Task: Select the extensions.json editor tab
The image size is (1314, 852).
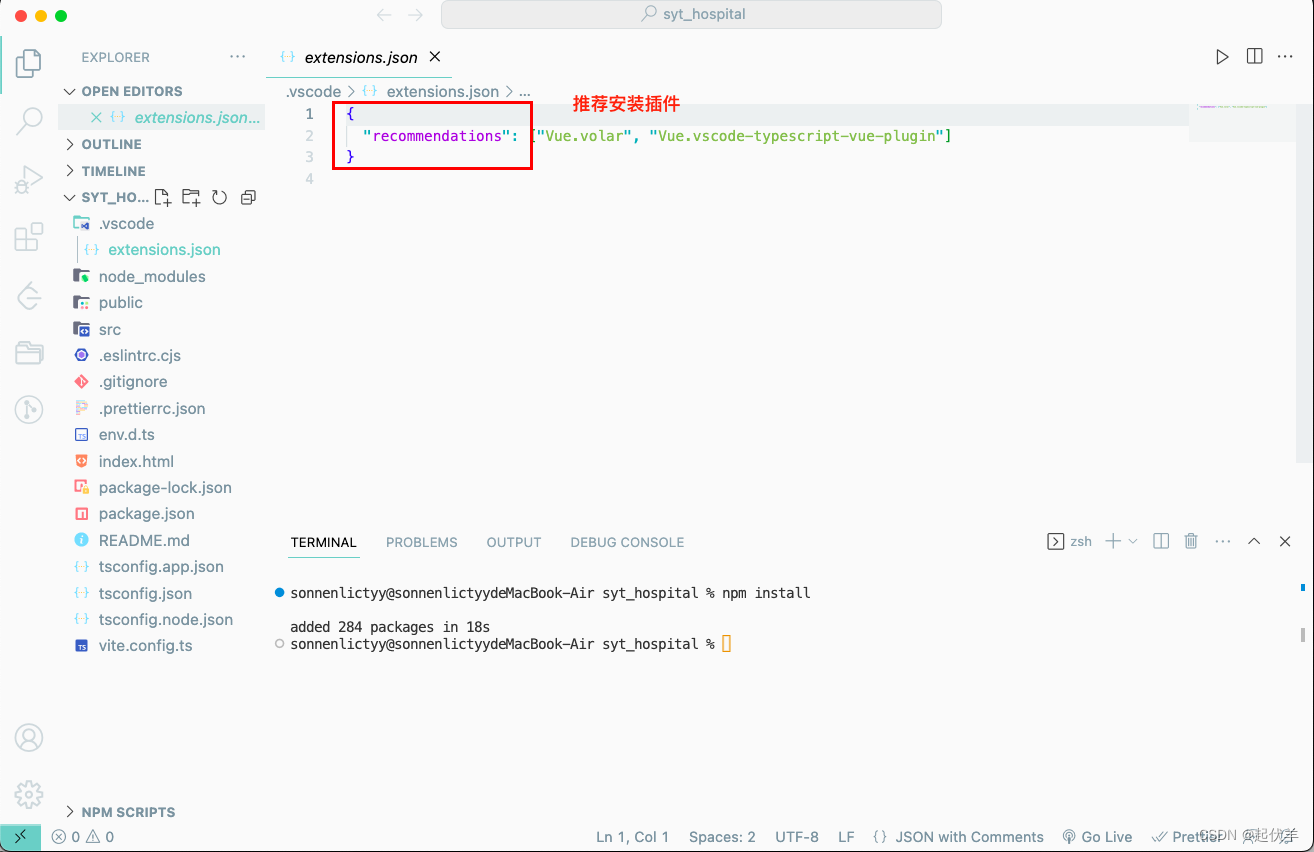Action: pos(361,57)
